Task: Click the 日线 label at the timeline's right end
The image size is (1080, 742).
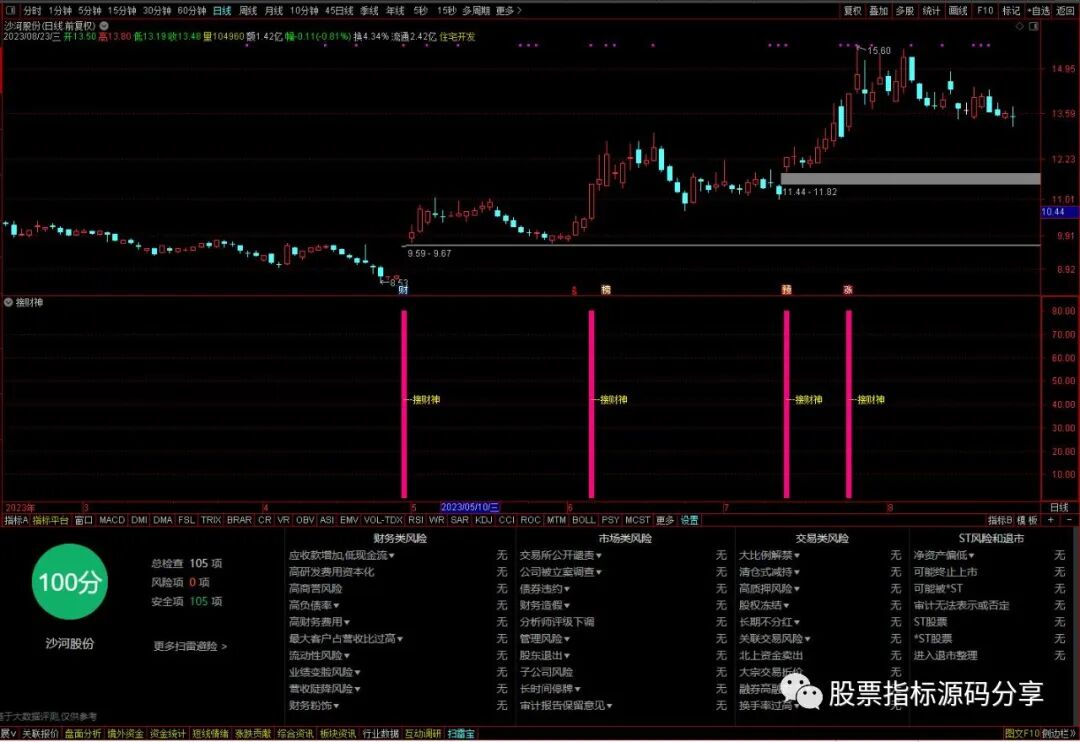Action: (x=1059, y=508)
